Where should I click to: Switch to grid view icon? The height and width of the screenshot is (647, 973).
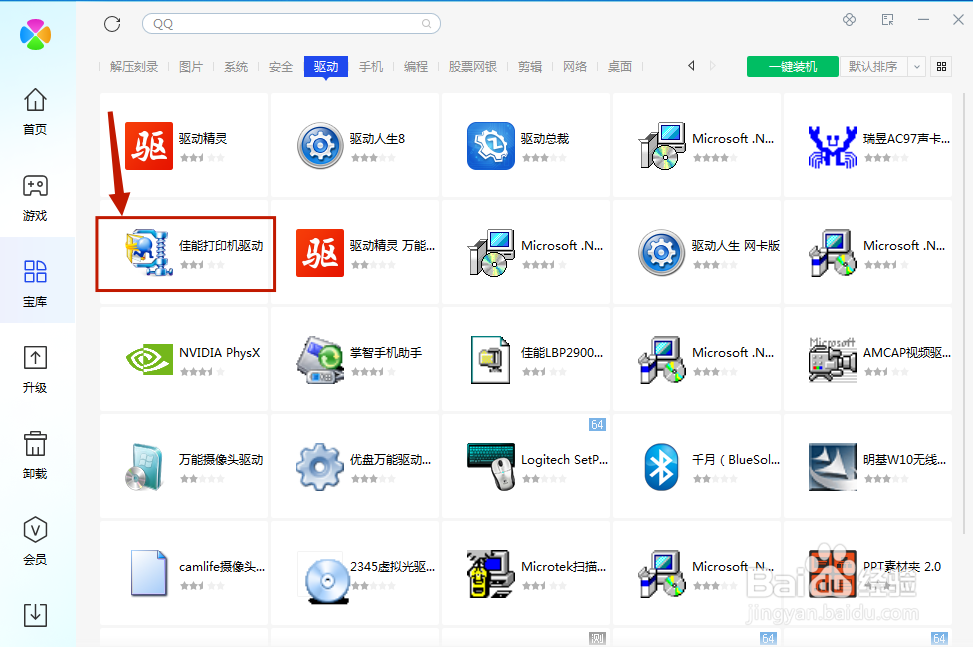point(941,66)
